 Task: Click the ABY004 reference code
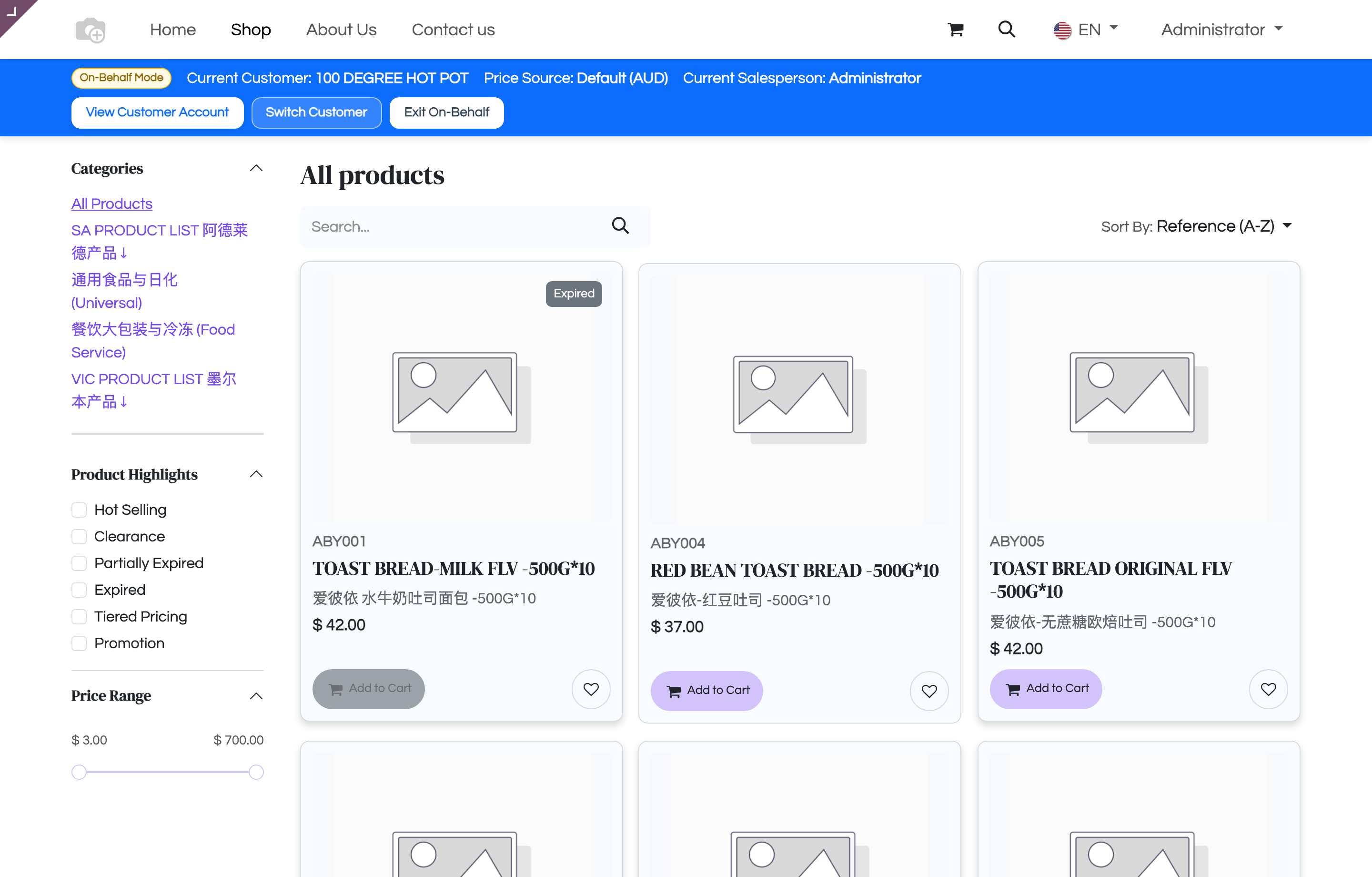coord(678,543)
